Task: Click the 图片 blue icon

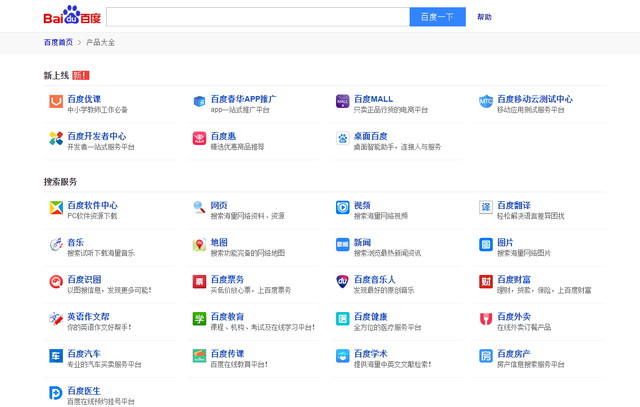Action: click(x=486, y=245)
